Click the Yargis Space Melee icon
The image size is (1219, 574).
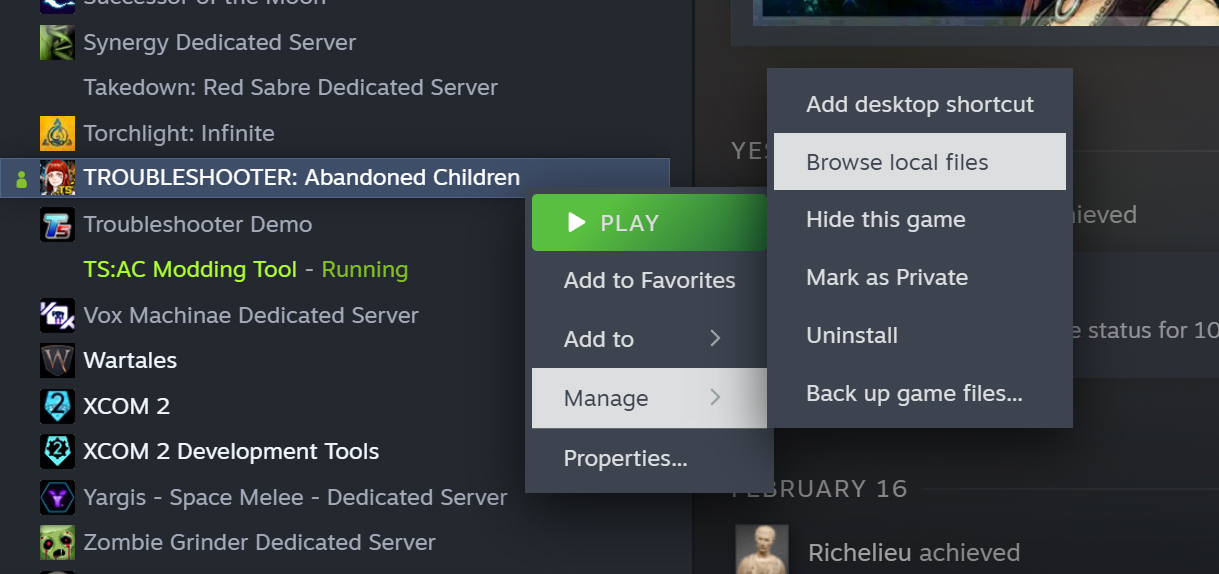[x=57, y=497]
